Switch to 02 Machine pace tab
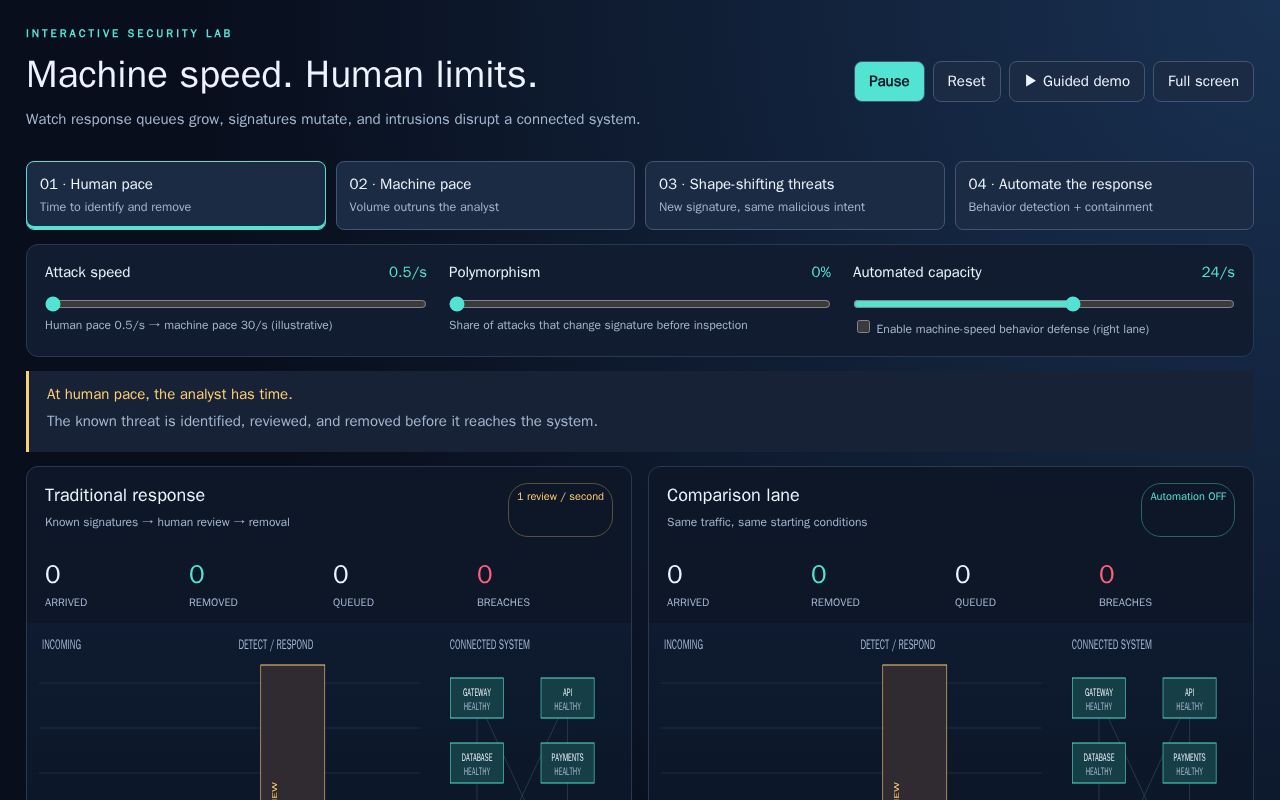 (485, 195)
